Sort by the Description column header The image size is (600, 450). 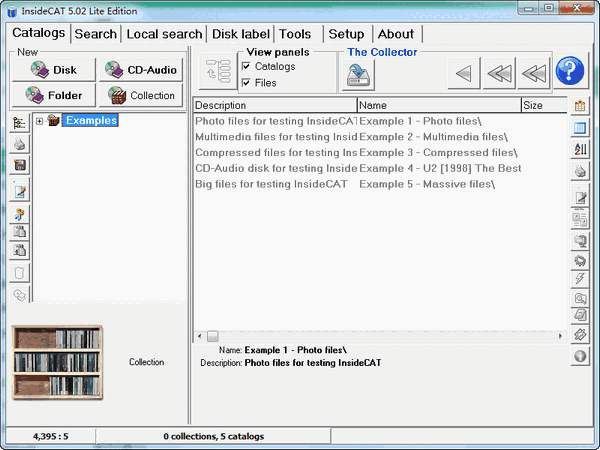[276, 105]
